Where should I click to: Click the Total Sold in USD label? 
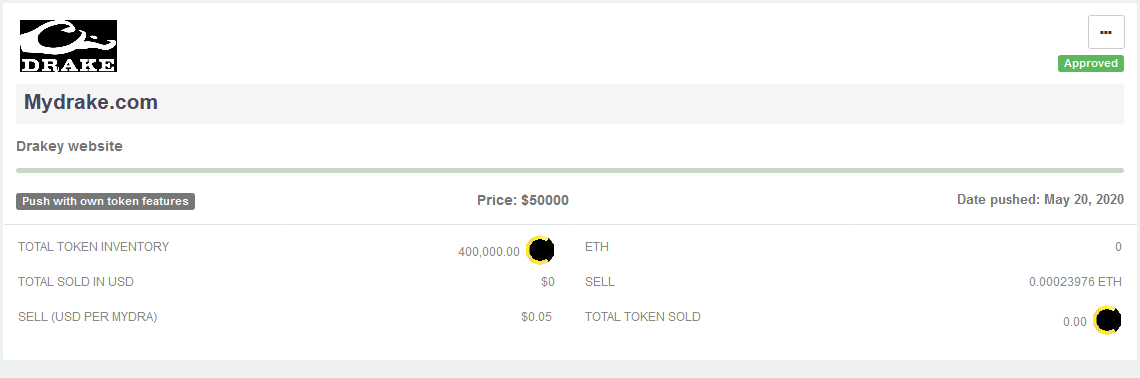(x=76, y=281)
